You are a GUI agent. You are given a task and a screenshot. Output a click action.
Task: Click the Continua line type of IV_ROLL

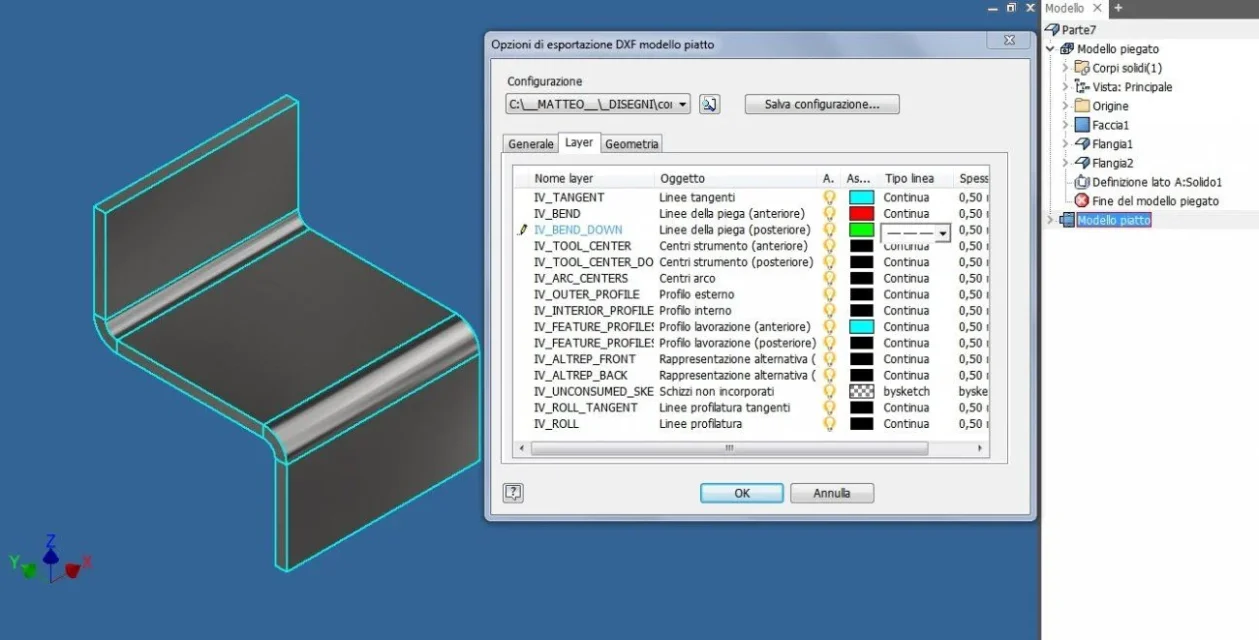pyautogui.click(x=906, y=424)
